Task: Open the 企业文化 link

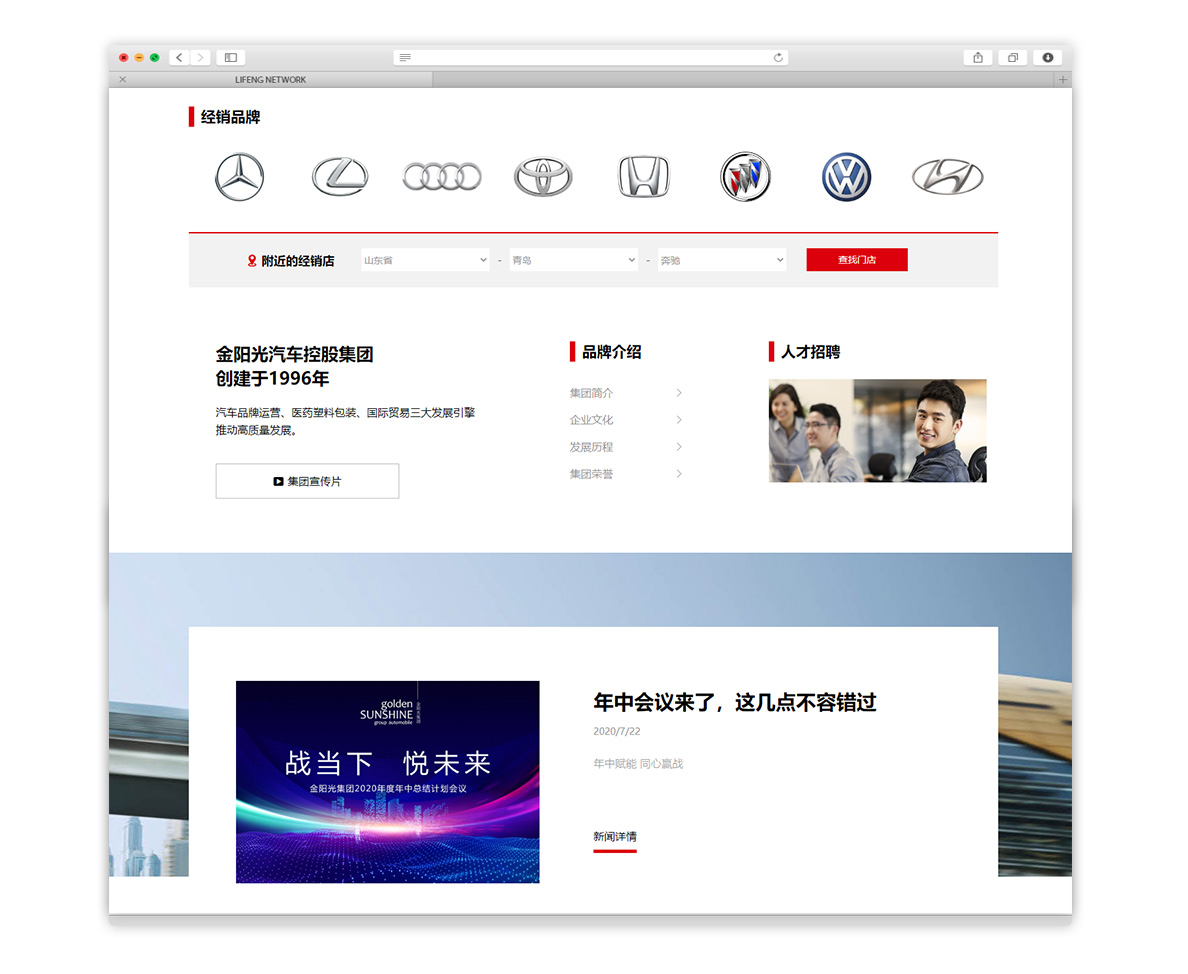Action: pos(591,420)
